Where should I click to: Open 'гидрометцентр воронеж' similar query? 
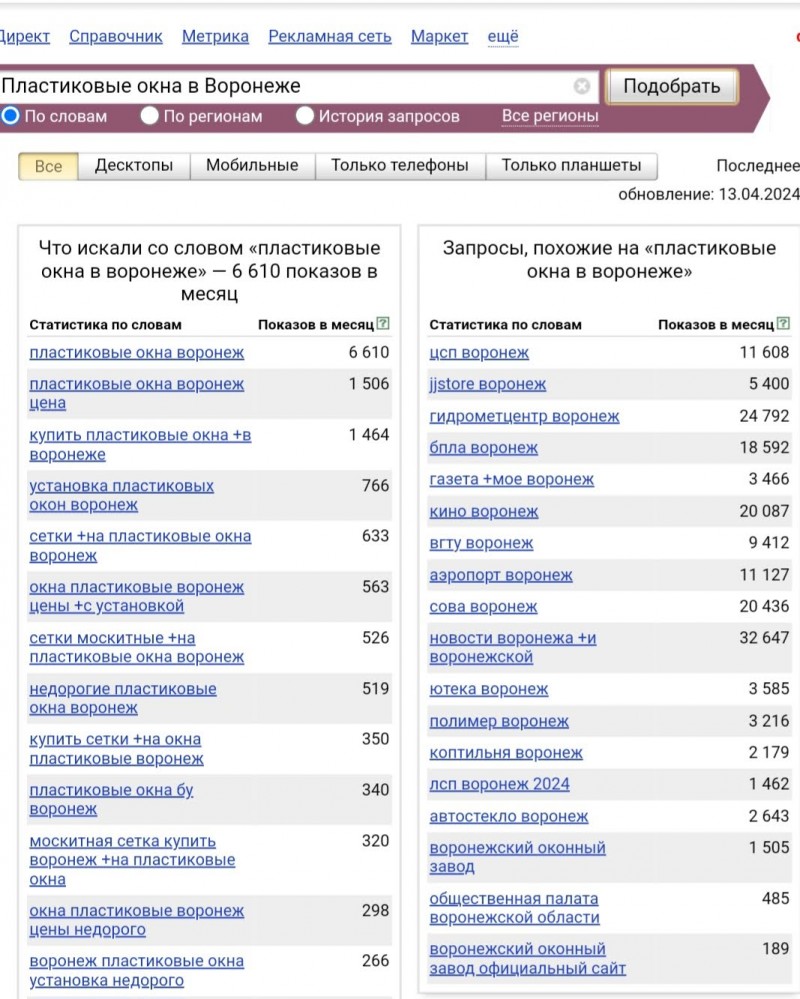(524, 416)
